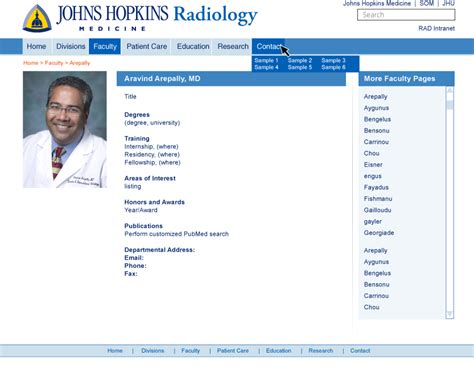Open engus faculty page
474x381 pixels.
(372, 176)
